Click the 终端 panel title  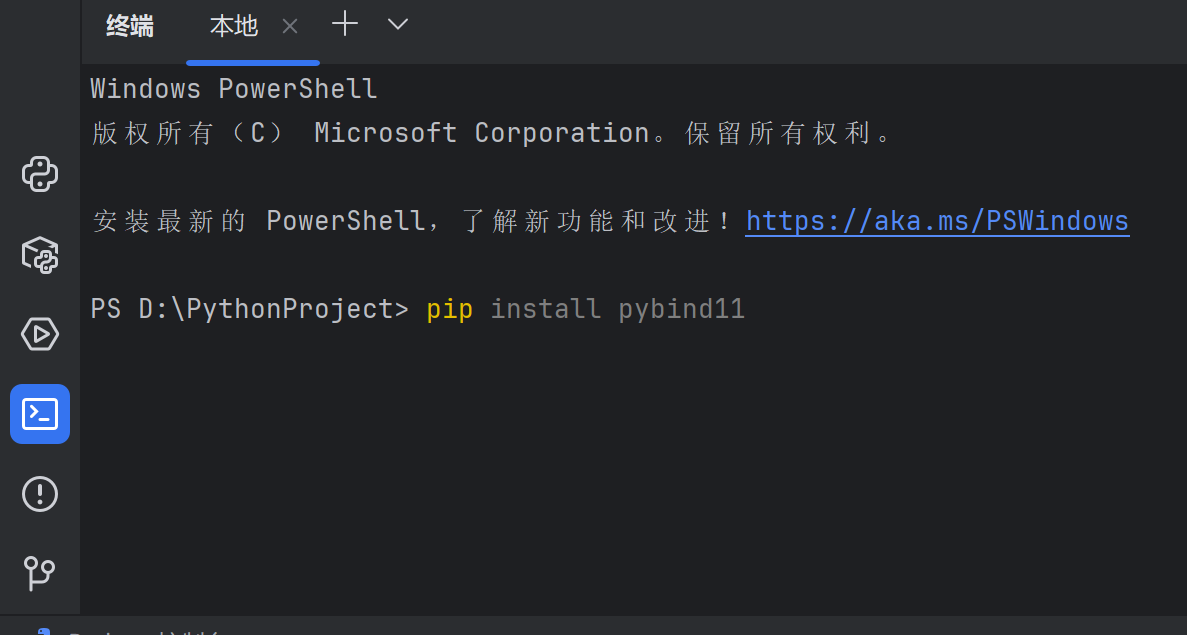129,27
